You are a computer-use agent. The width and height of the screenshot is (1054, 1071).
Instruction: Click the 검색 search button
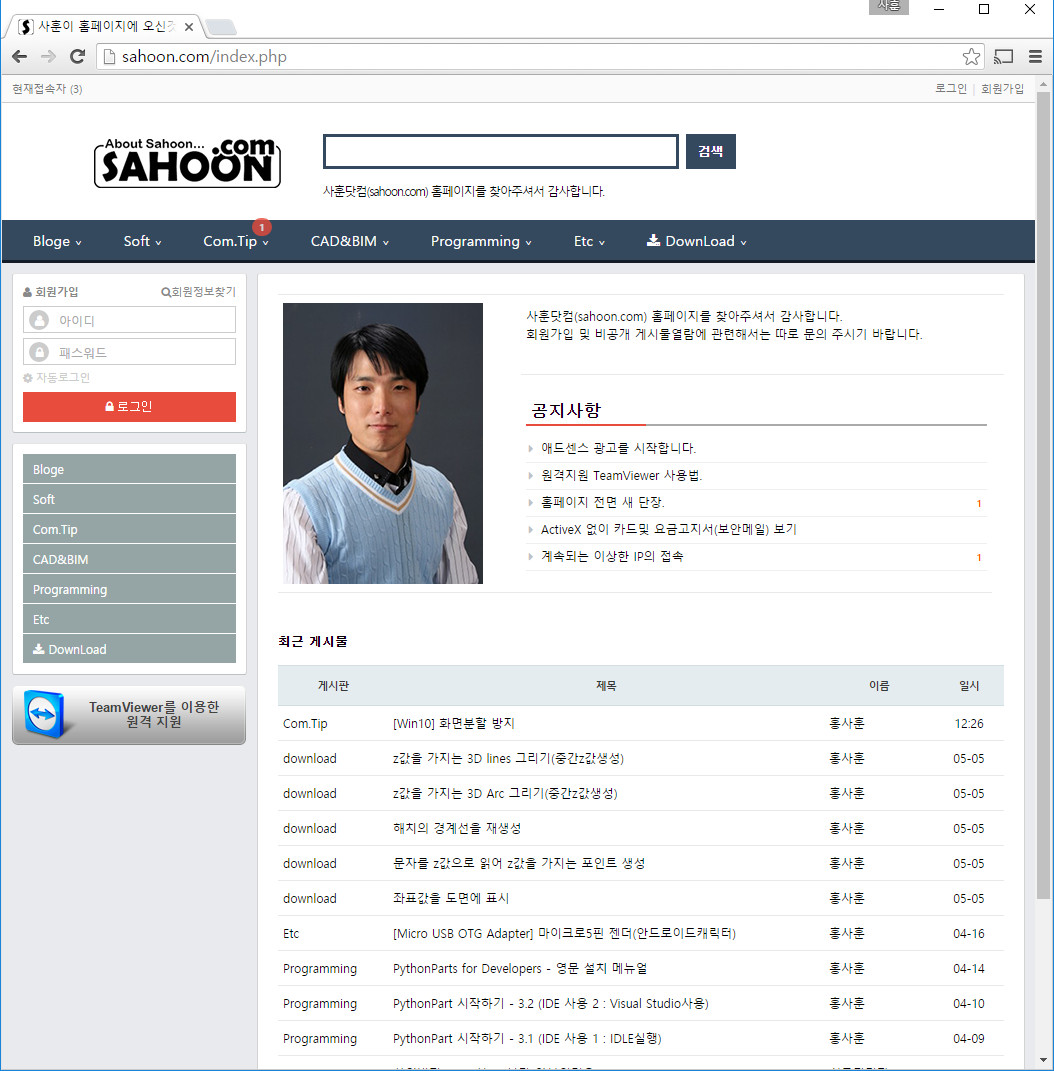point(710,151)
